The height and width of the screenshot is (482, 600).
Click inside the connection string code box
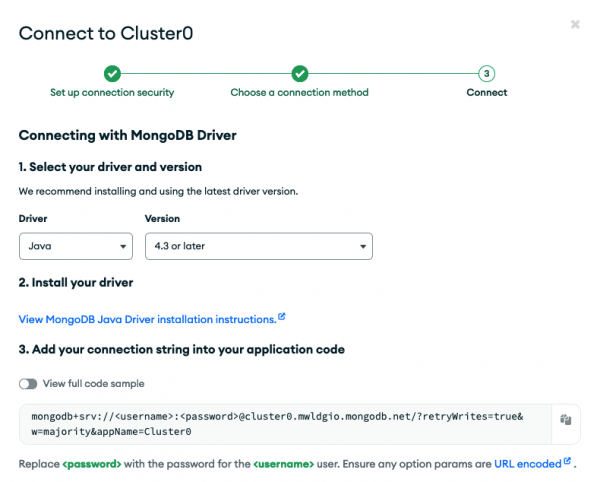pyautogui.click(x=280, y=423)
